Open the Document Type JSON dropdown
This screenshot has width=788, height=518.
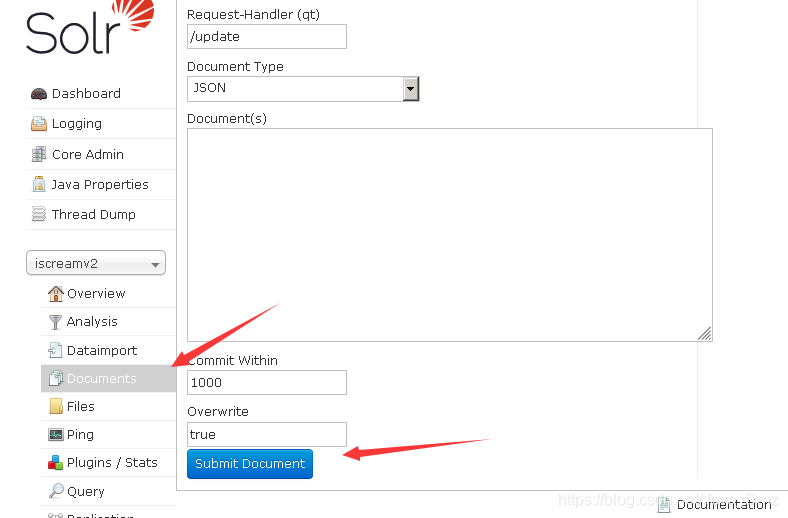click(303, 89)
